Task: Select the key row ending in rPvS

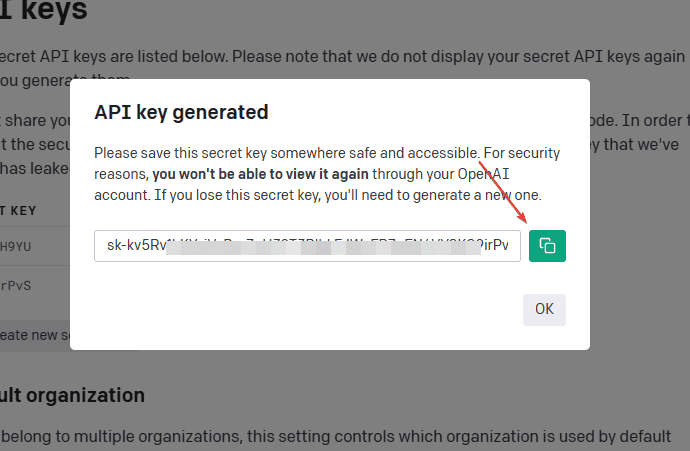Action: pos(35,286)
